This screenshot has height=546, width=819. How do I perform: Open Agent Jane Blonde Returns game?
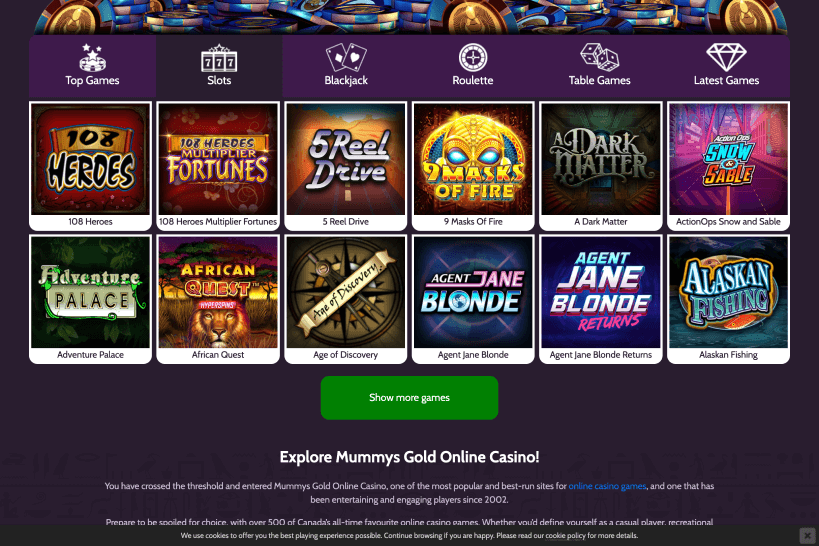pyautogui.click(x=601, y=299)
